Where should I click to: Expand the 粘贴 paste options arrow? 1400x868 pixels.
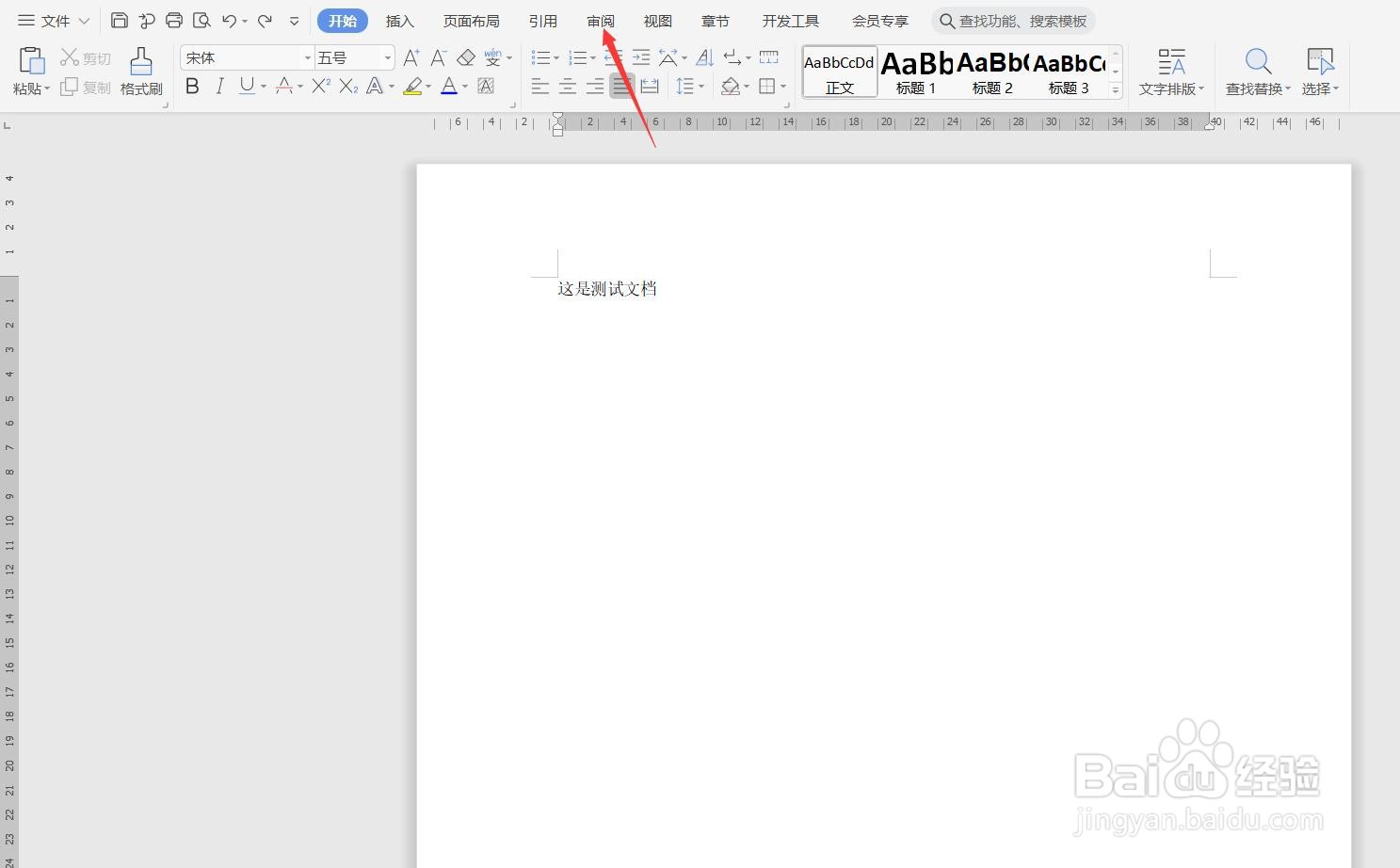47,89
